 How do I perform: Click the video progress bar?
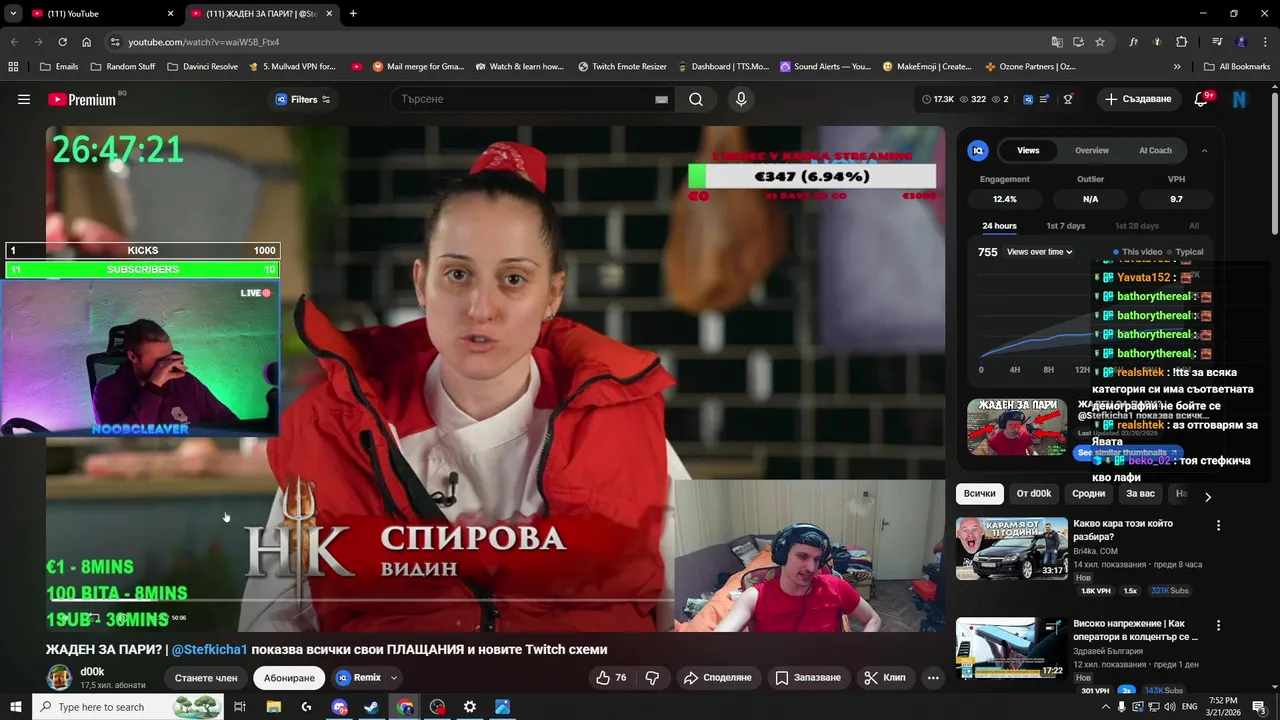[495, 601]
